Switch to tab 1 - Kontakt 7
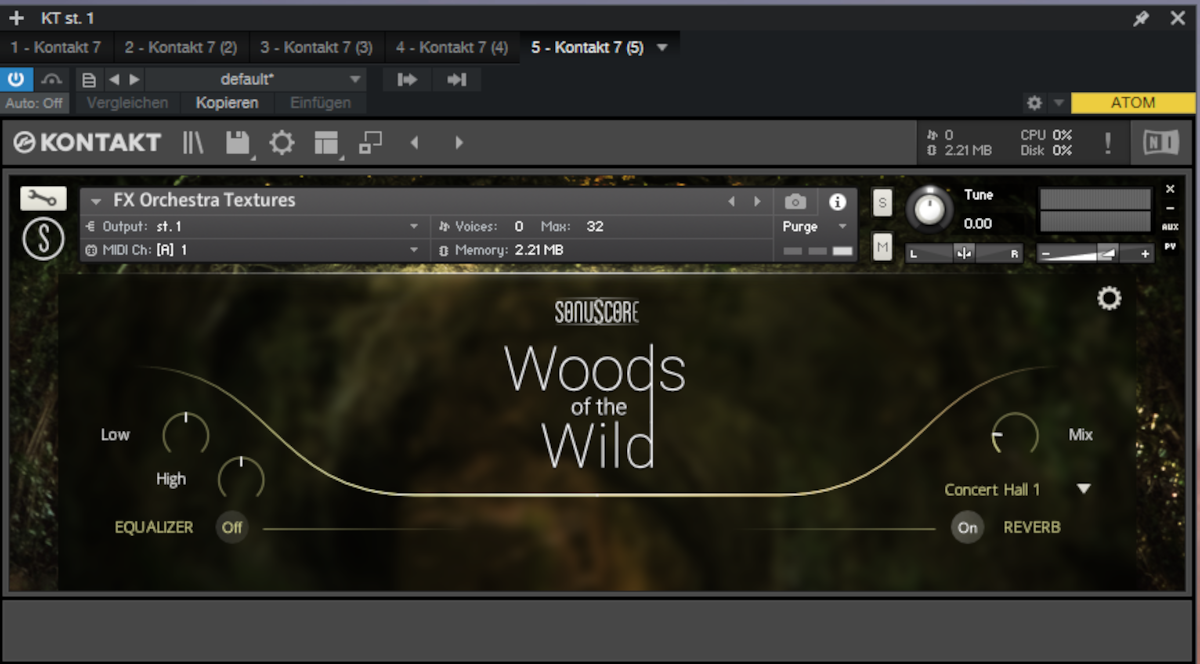 pos(55,47)
